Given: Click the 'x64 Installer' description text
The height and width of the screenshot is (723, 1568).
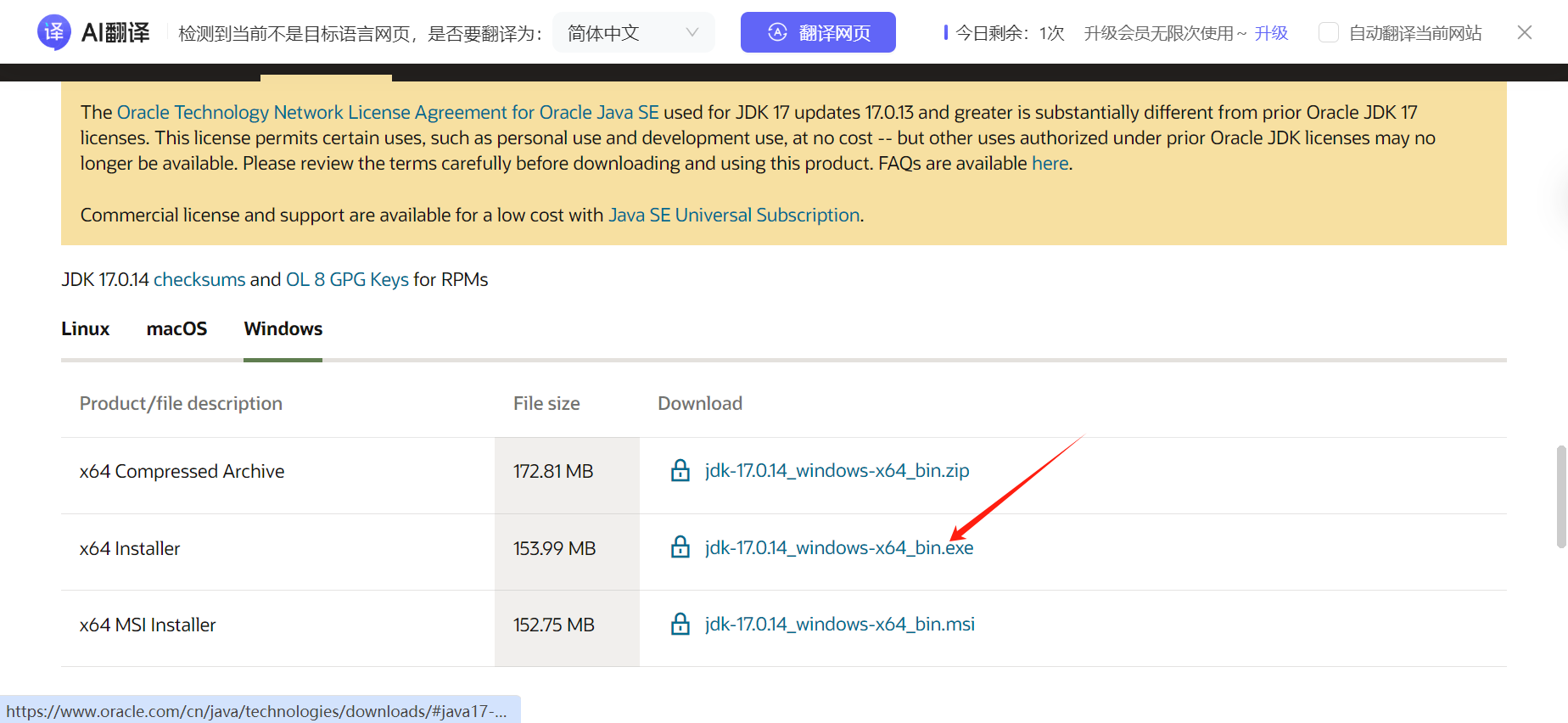Looking at the screenshot, I should (x=130, y=548).
